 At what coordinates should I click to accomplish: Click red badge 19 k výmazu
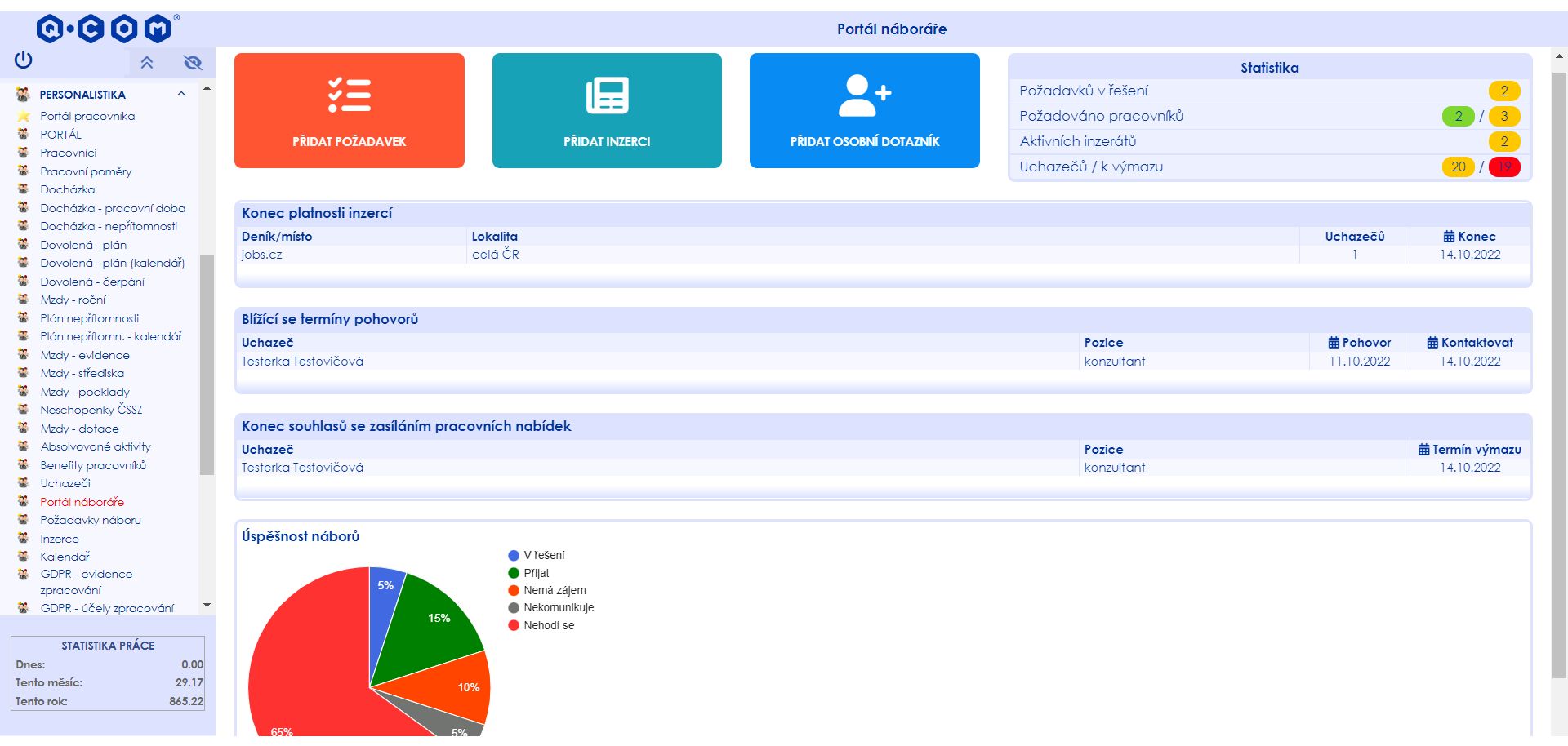[x=1503, y=167]
